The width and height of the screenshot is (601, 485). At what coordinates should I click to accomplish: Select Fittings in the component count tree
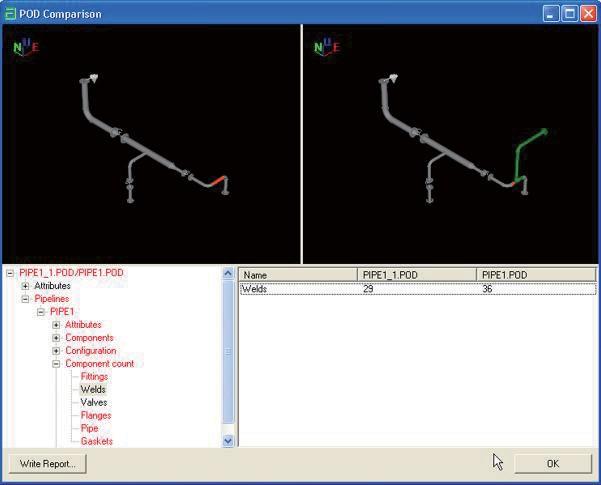click(x=94, y=377)
